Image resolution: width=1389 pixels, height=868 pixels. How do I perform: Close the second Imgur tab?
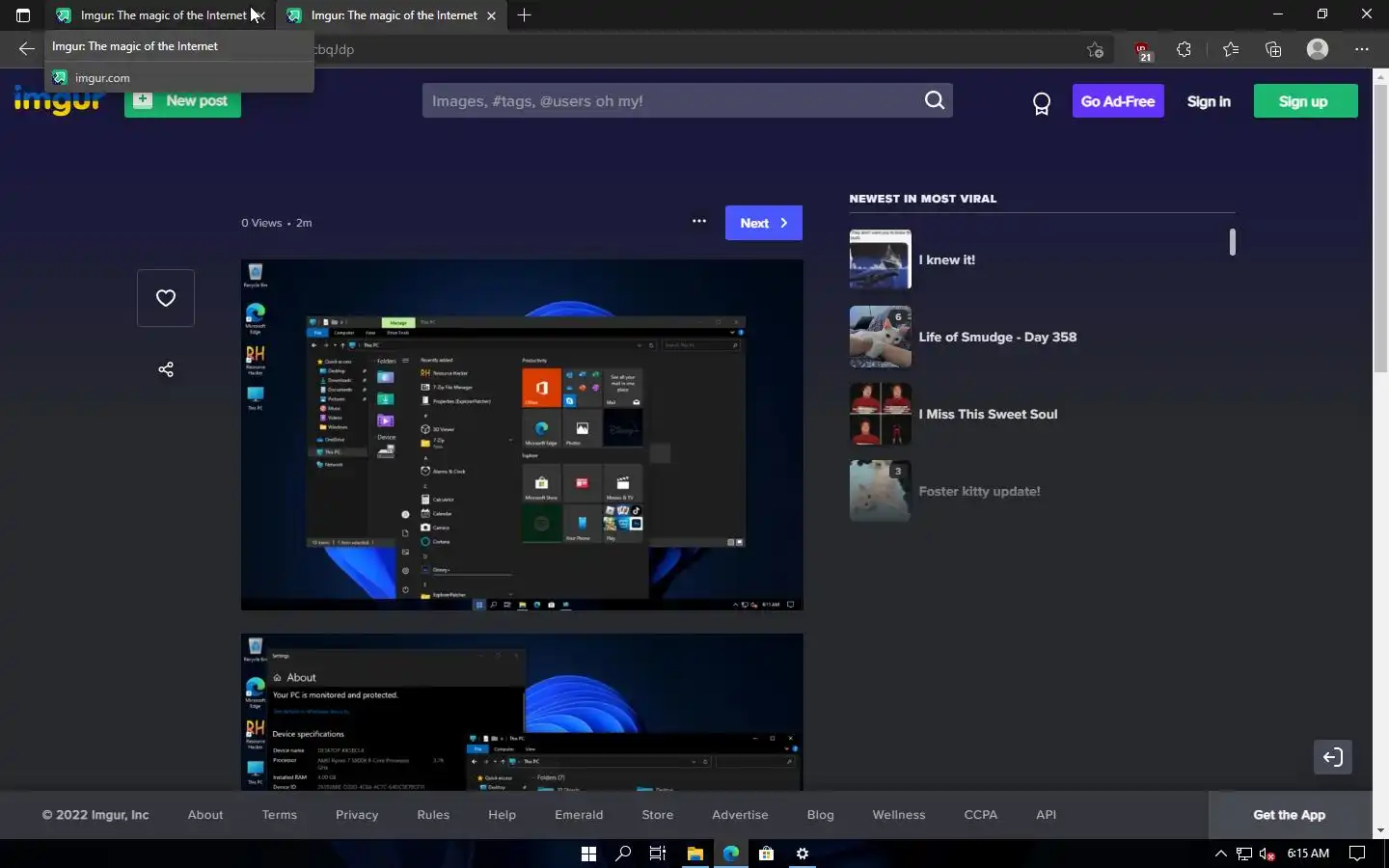point(491,15)
